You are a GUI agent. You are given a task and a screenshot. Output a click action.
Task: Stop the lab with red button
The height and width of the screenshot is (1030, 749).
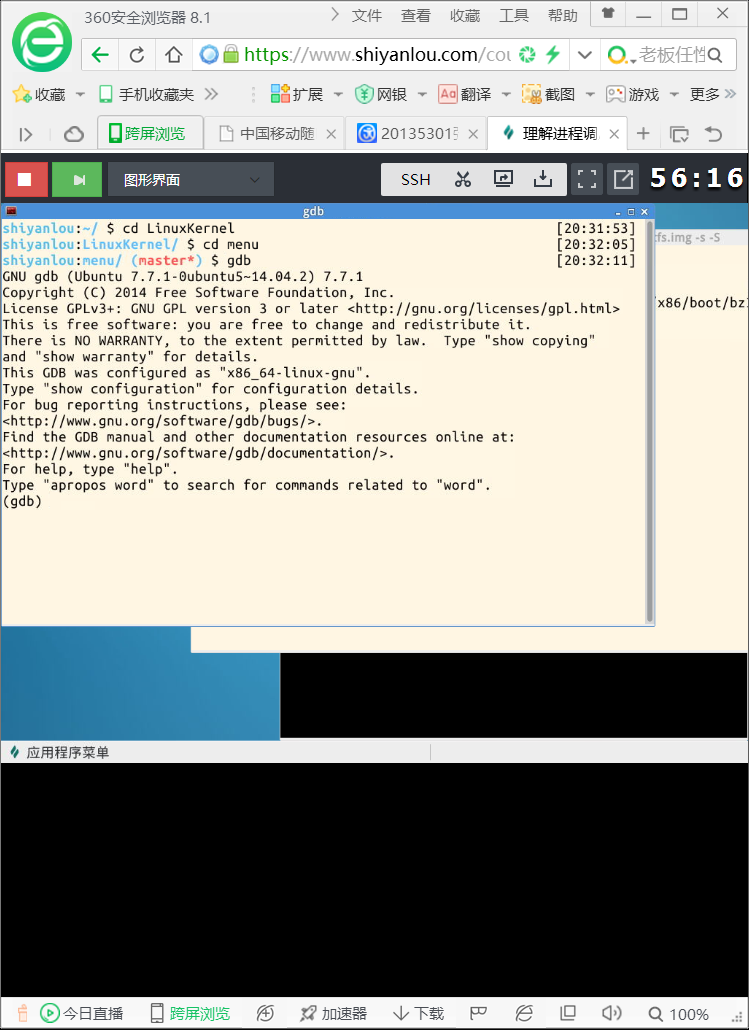(x=26, y=179)
